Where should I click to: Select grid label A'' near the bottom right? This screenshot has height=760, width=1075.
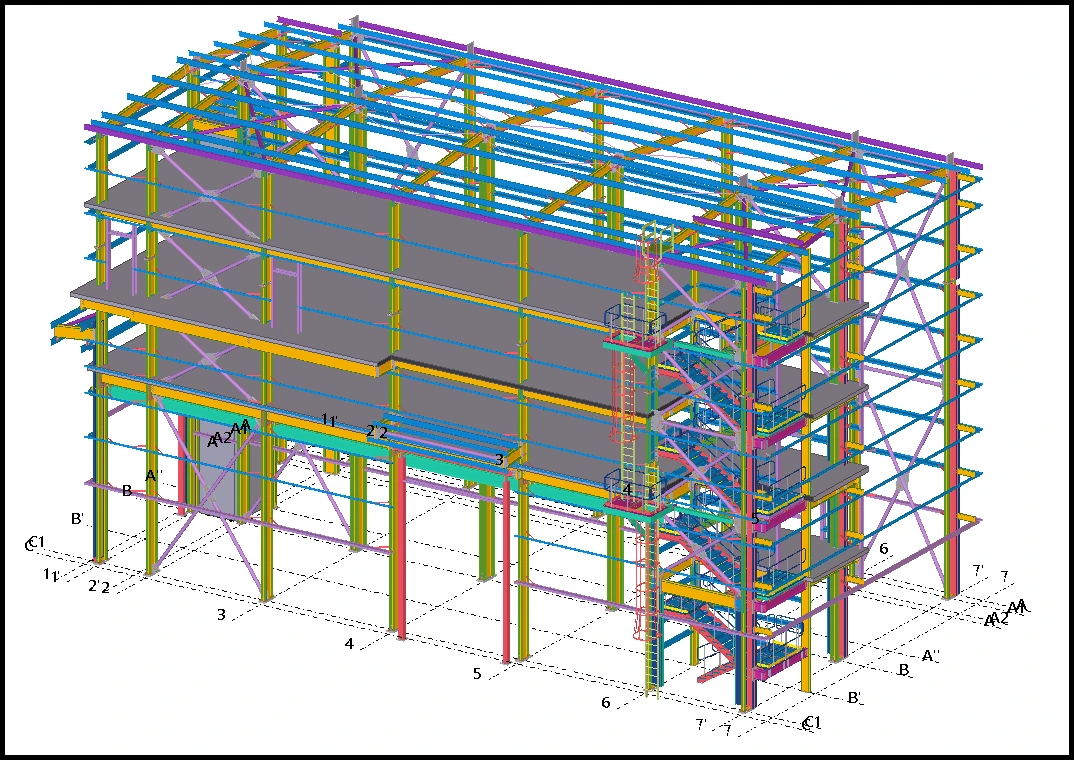930,656
